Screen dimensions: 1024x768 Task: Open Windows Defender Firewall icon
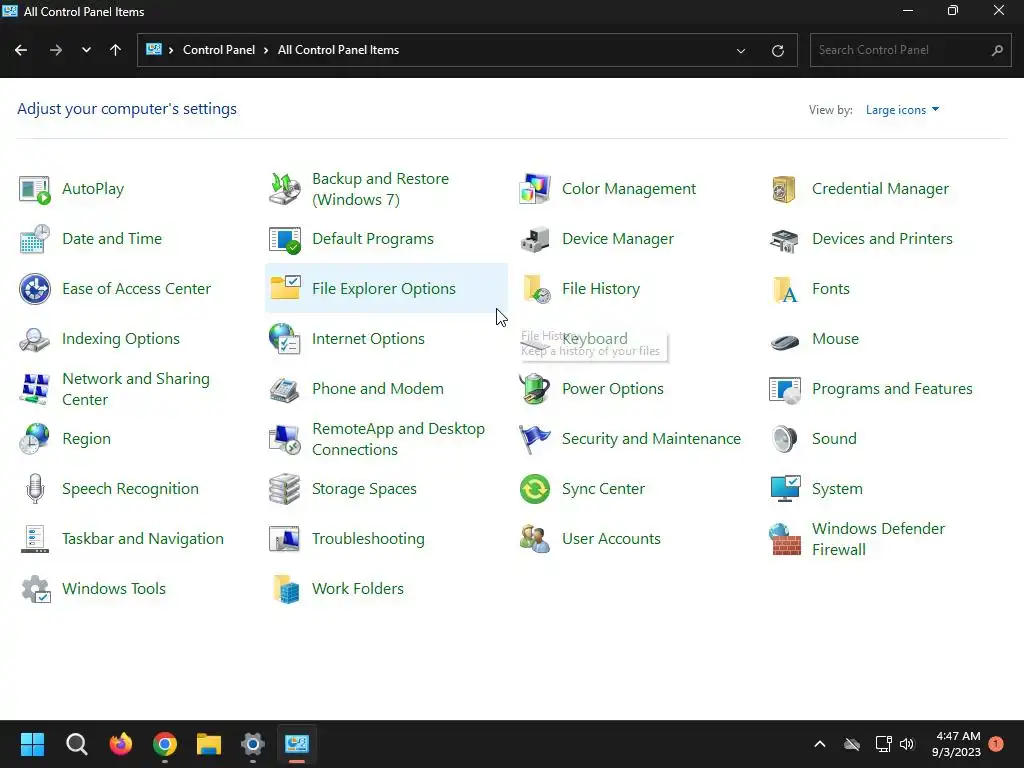(x=784, y=539)
